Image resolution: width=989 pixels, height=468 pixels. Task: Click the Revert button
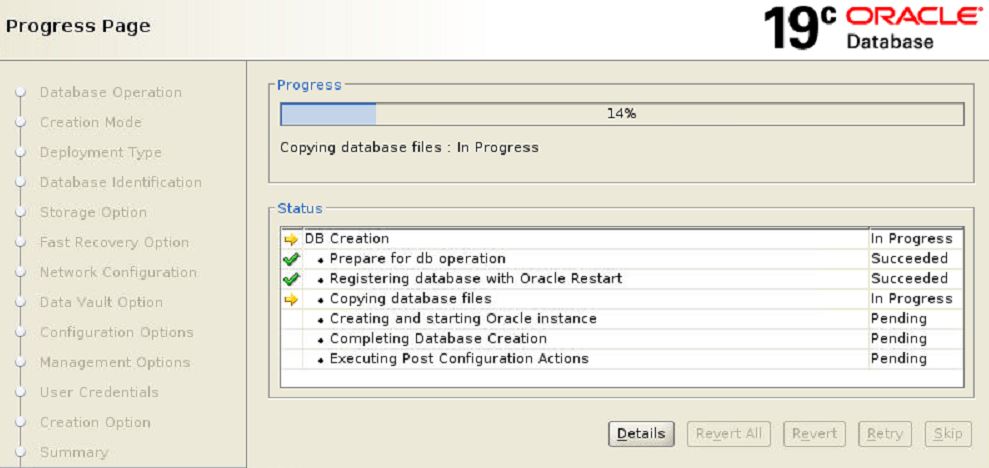pyautogui.click(x=814, y=433)
